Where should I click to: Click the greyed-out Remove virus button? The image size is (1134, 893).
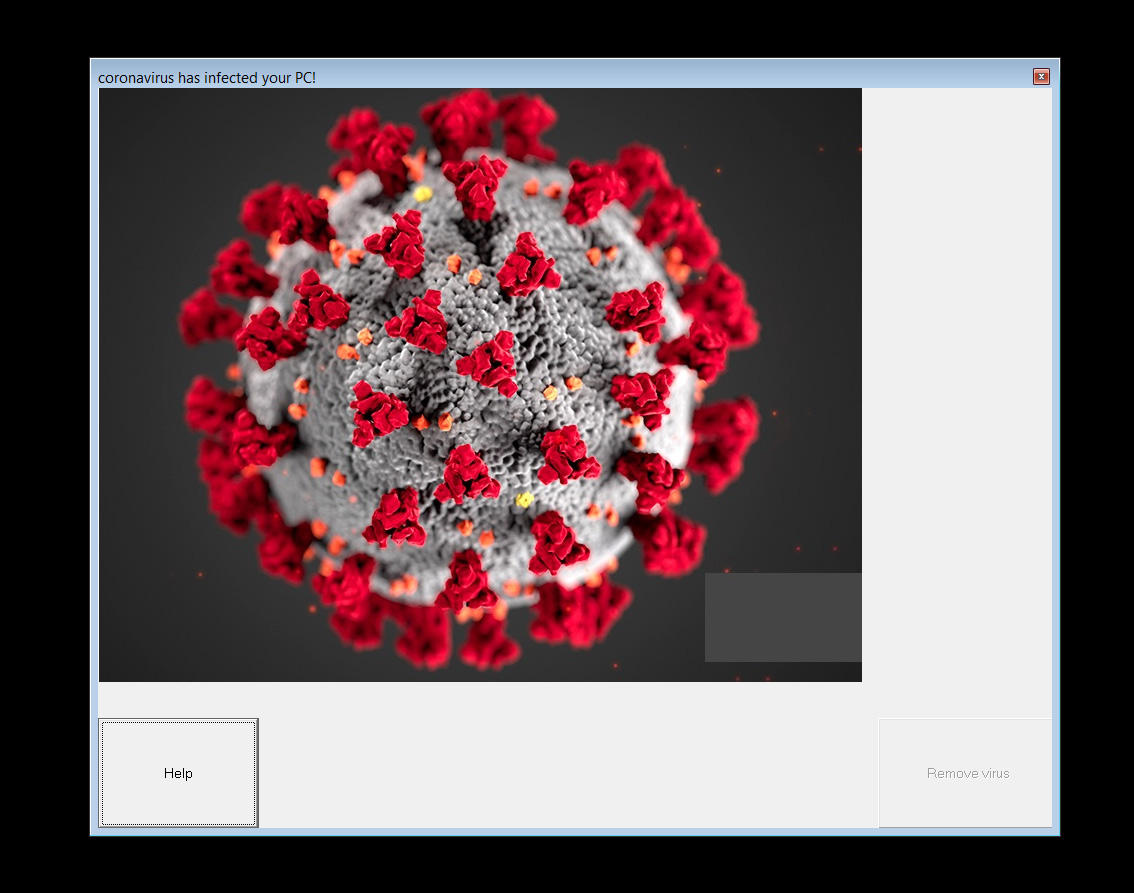click(x=965, y=773)
